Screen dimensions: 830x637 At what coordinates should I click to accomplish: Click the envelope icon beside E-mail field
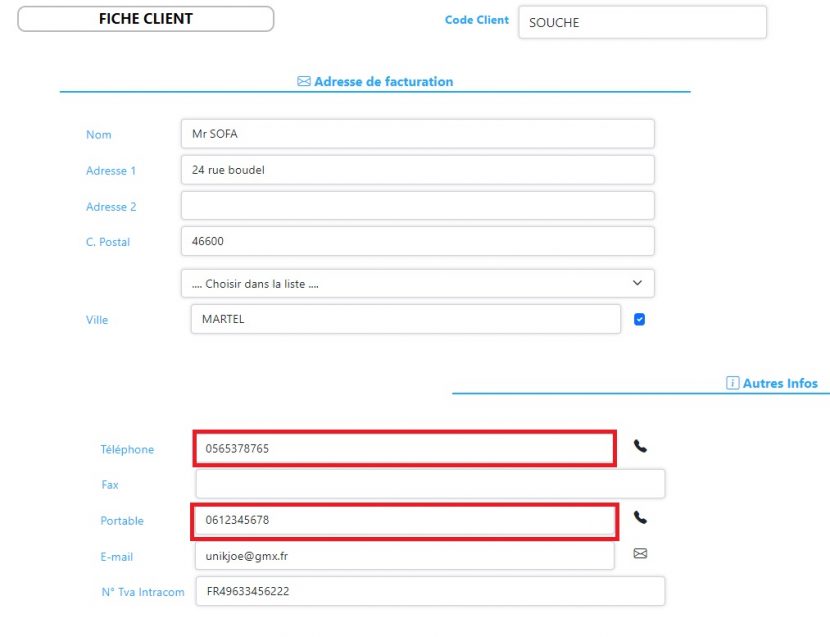[x=640, y=553]
